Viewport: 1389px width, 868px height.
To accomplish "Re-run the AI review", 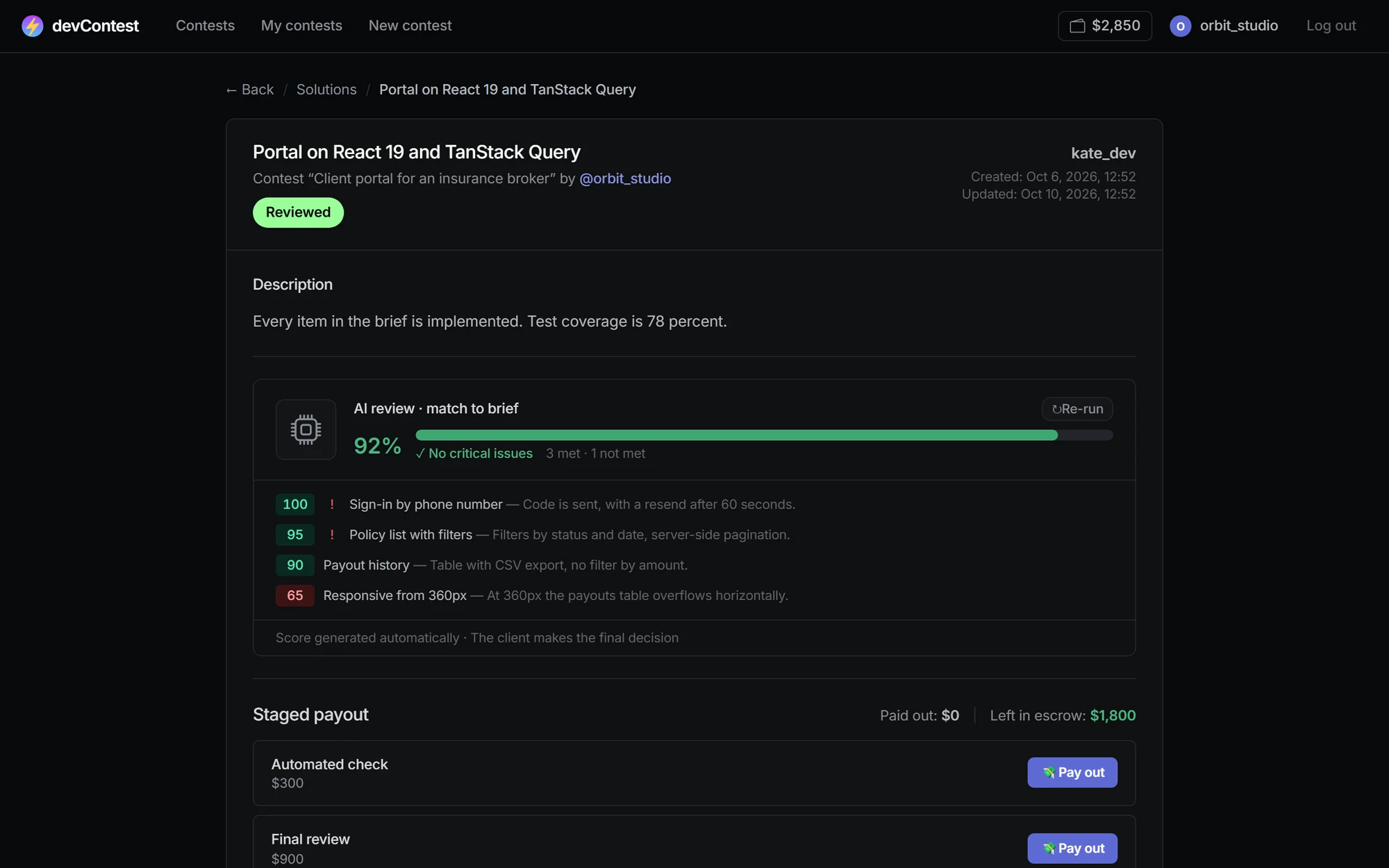I will click(1077, 409).
